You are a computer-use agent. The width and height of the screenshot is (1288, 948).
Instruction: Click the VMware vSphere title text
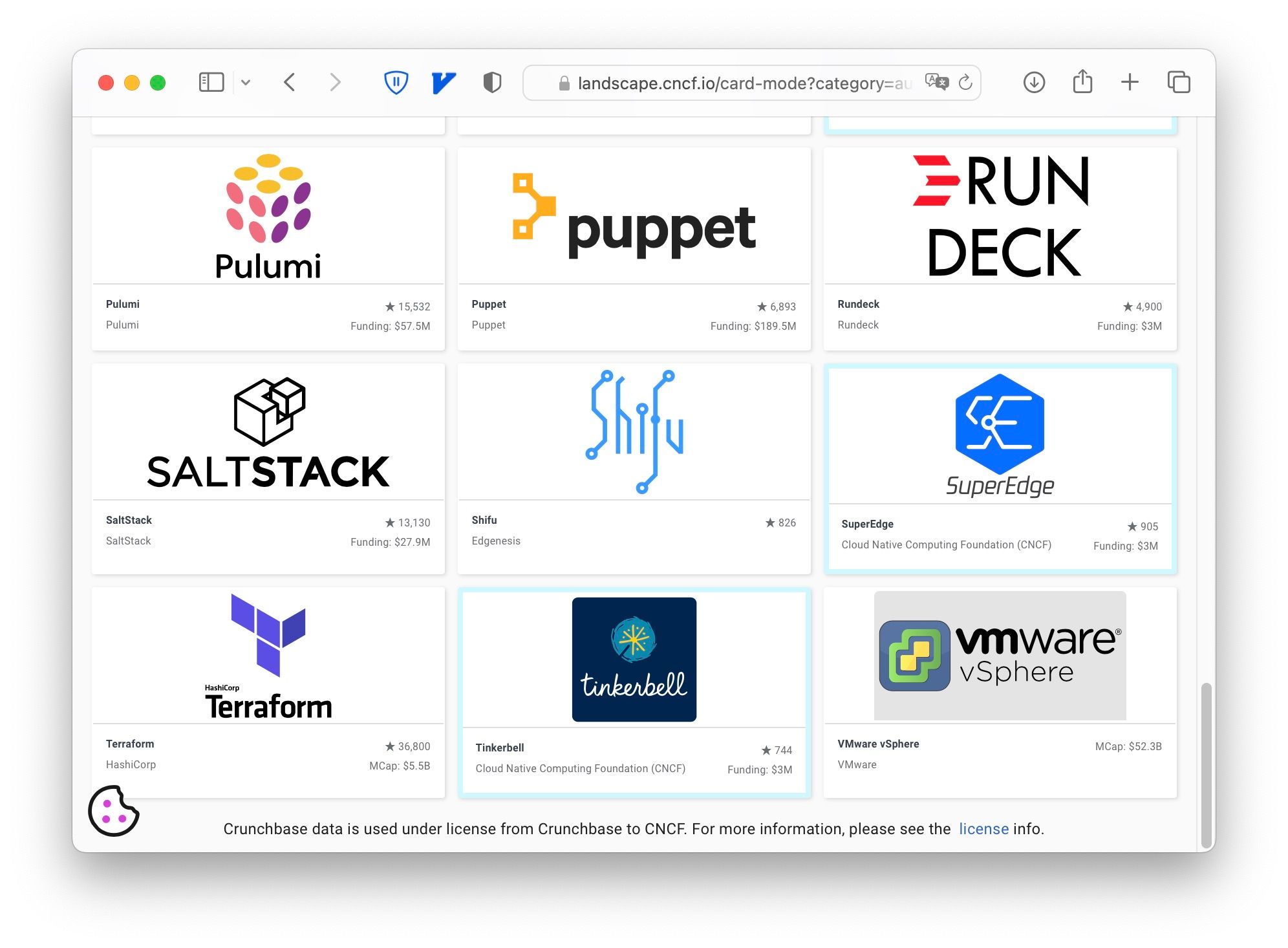(878, 744)
